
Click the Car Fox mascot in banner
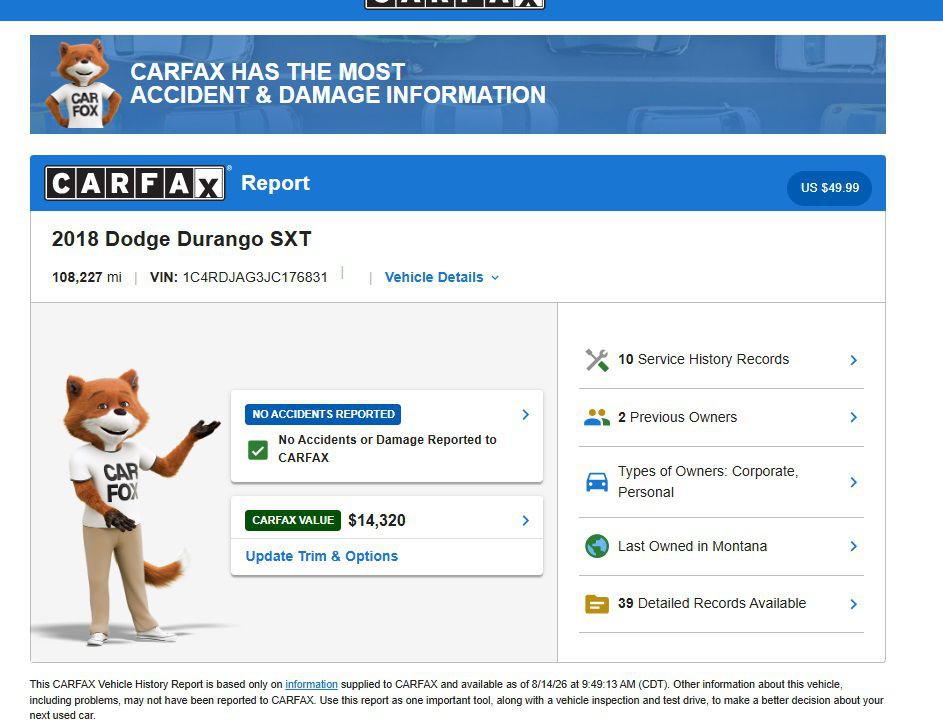point(83,84)
